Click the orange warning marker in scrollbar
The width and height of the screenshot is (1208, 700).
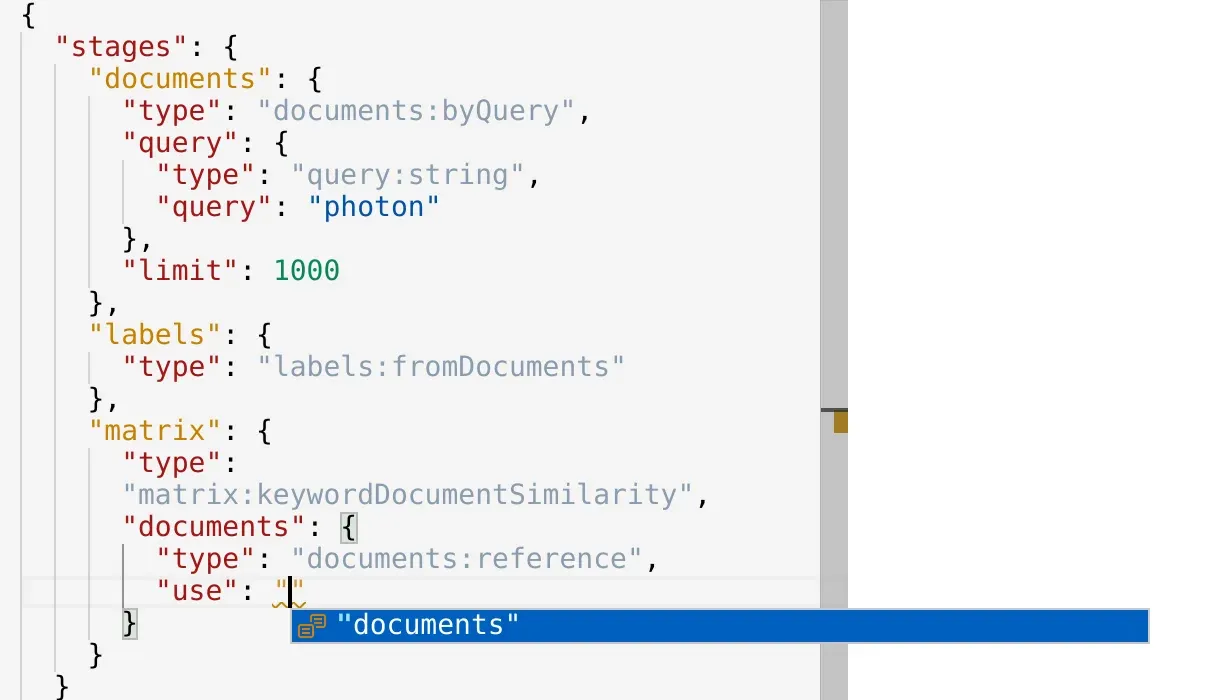click(840, 422)
